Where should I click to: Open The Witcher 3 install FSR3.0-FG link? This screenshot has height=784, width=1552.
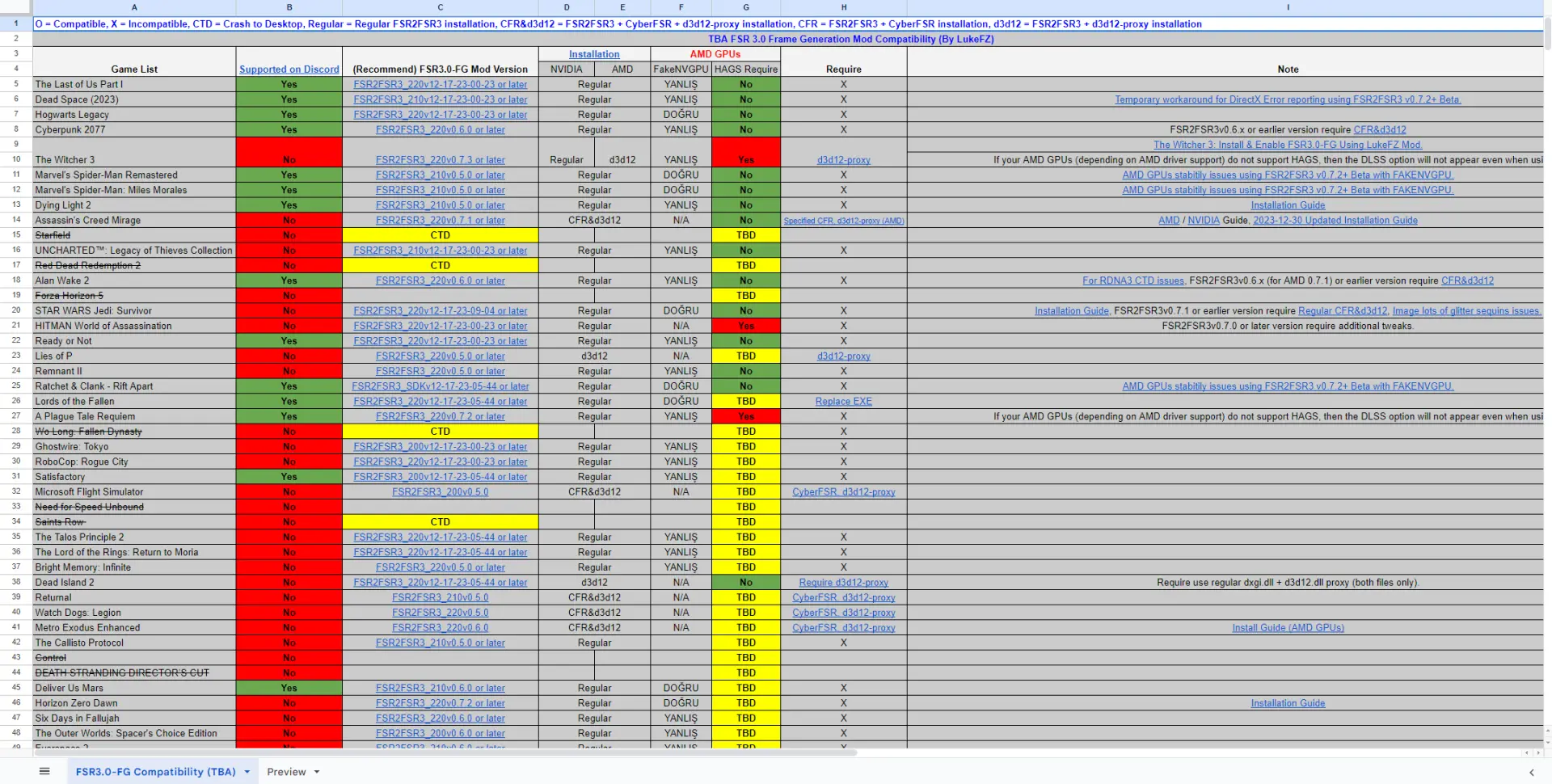tap(1288, 145)
